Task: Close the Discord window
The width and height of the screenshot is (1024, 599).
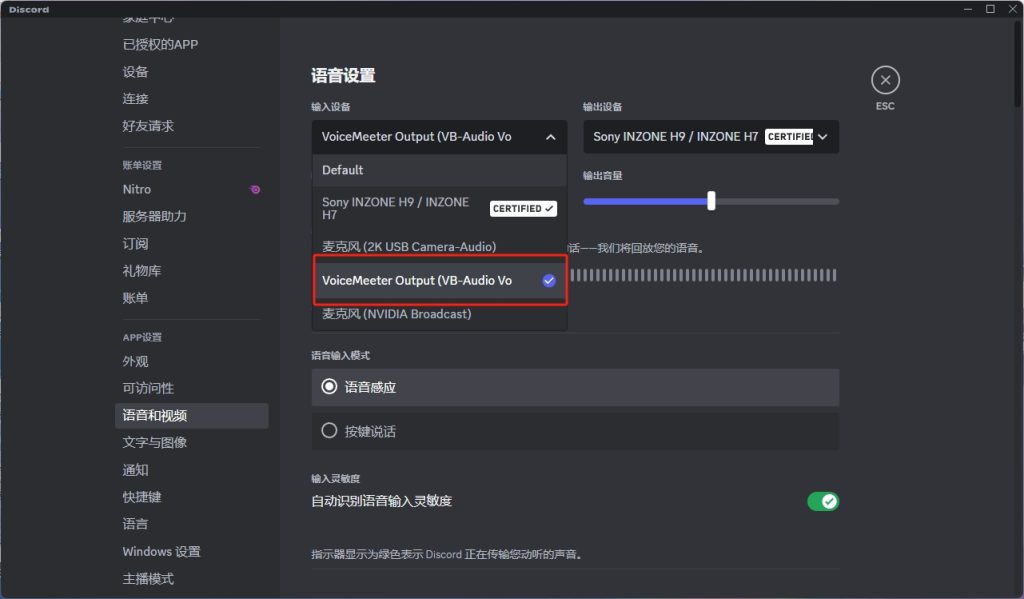Action: pyautogui.click(x=1012, y=9)
